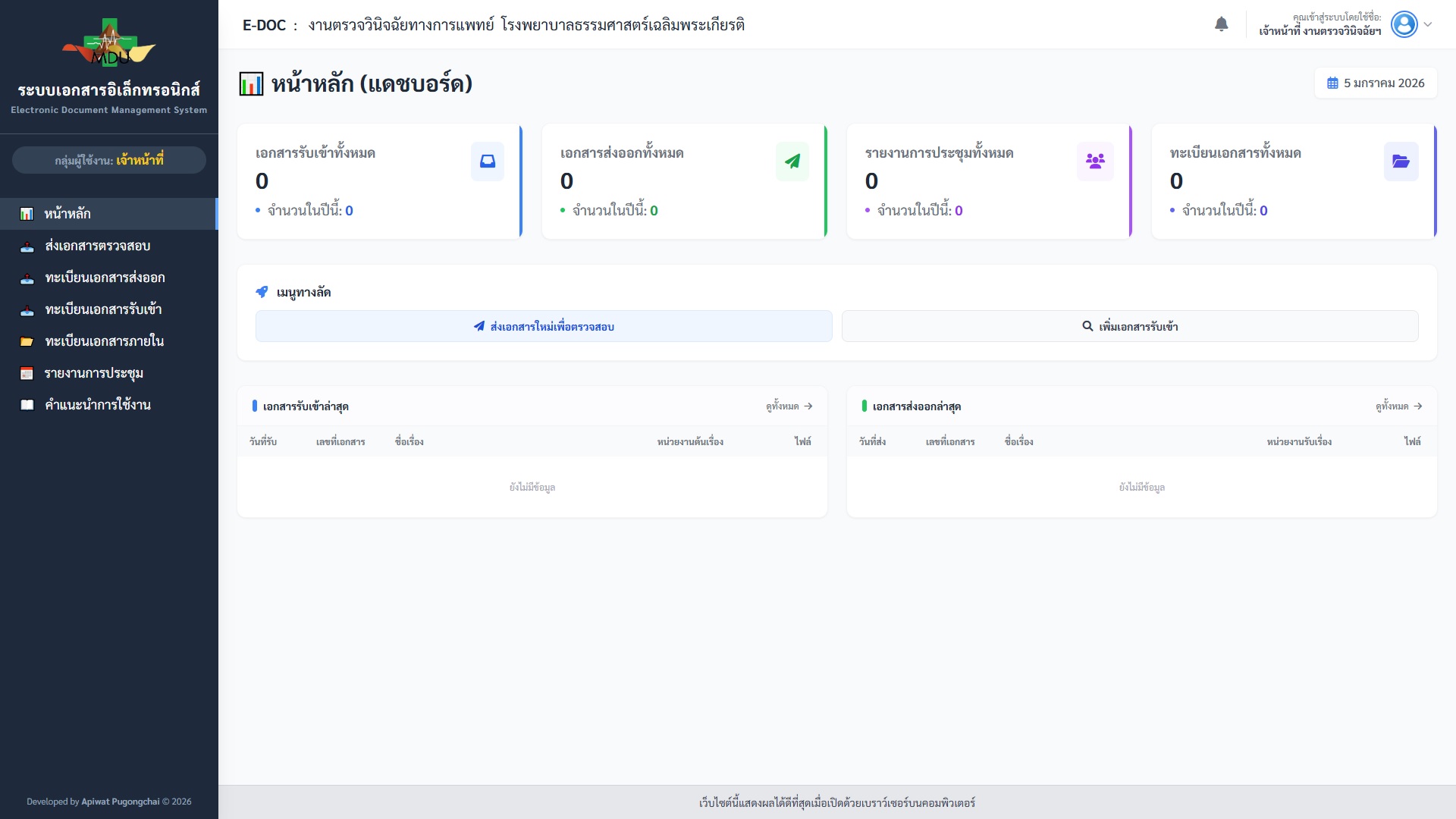Image resolution: width=1456 pixels, height=819 pixels.
Task: Click the calendar icon beside 5 มกราคม 2026
Action: click(1332, 83)
